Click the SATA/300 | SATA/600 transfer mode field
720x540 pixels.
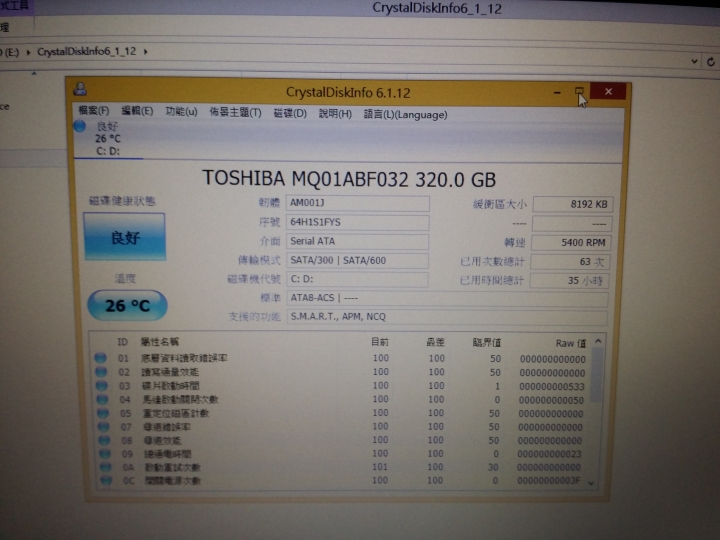(x=357, y=260)
